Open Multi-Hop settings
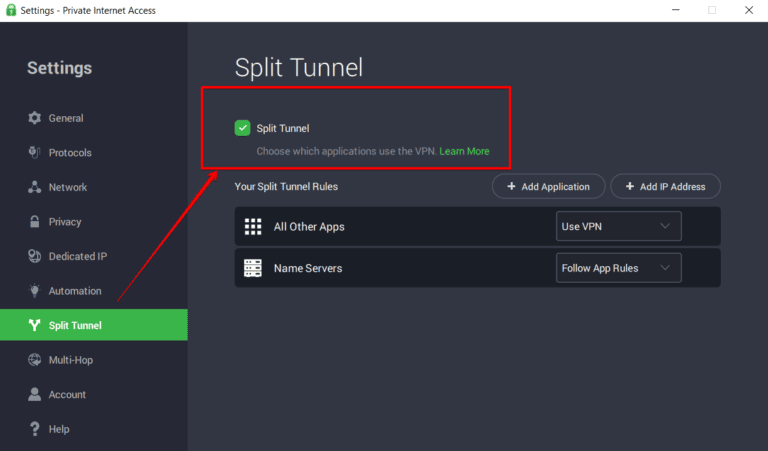The image size is (768, 451). coord(94,360)
